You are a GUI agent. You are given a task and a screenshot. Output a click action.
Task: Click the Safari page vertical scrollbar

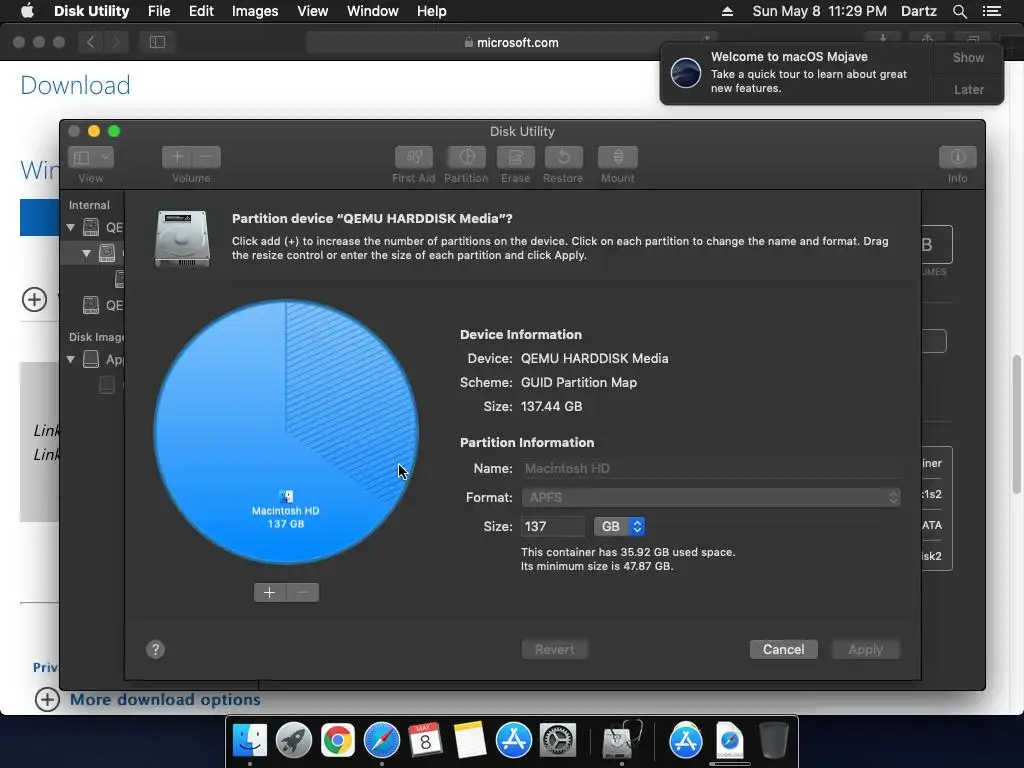1016,424
